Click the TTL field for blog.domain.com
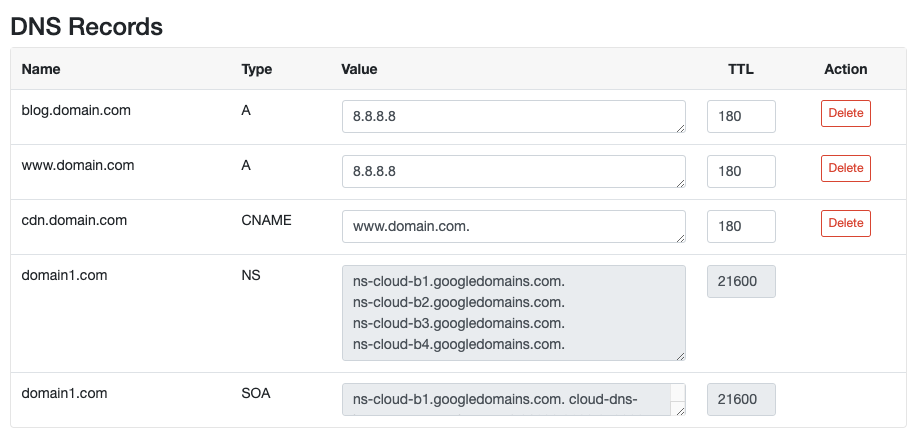This screenshot has height=446, width=918. point(741,116)
